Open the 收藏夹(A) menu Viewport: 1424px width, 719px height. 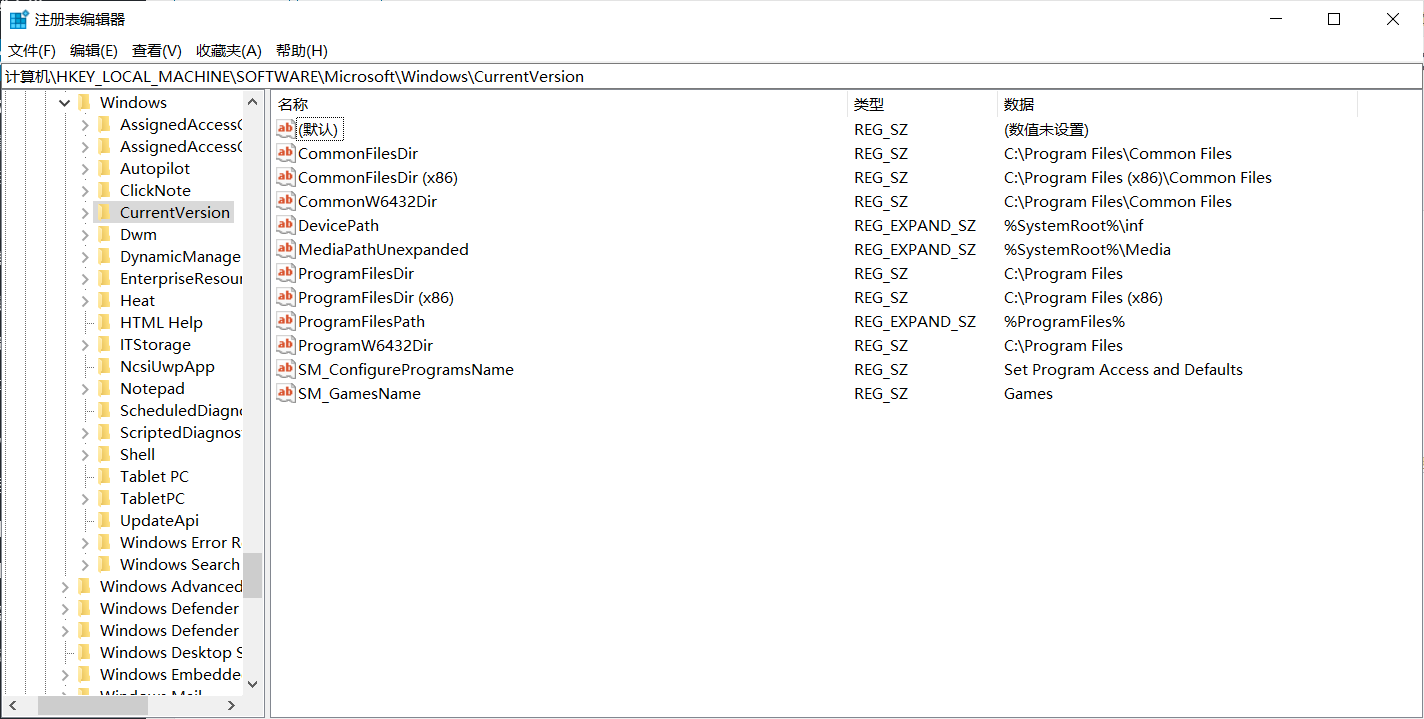(229, 50)
